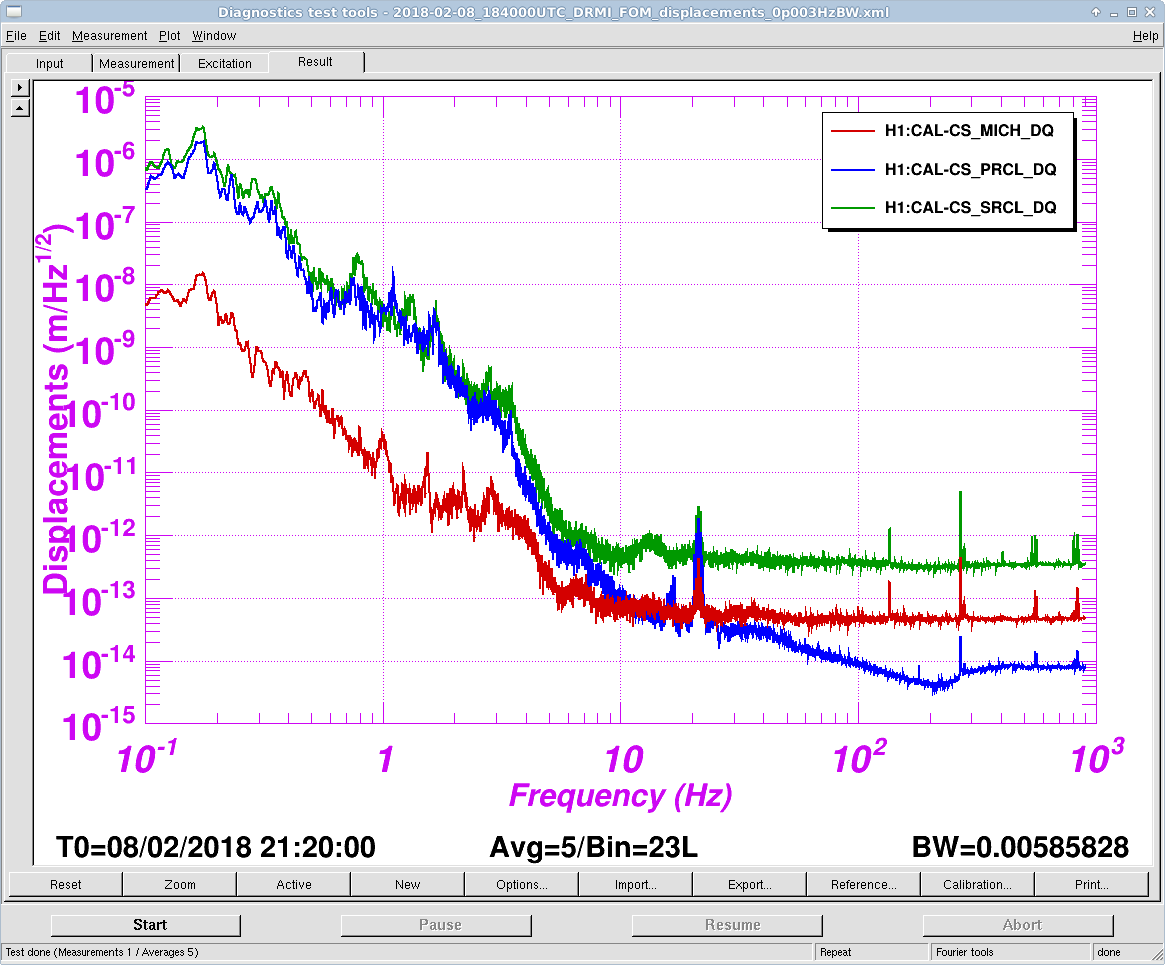
Task: Open plot Options dialog
Action: [x=522, y=884]
